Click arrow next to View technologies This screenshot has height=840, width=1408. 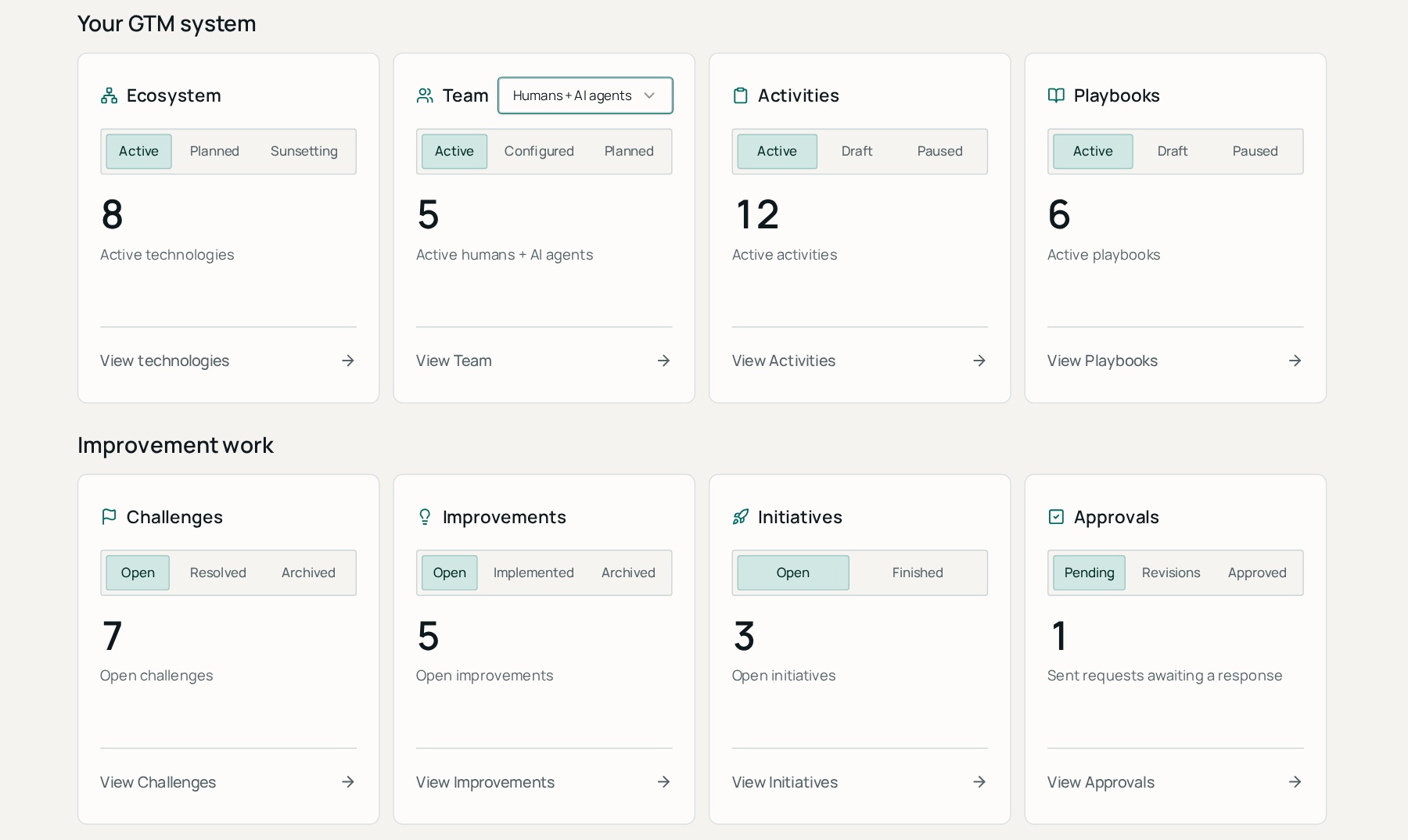click(348, 361)
